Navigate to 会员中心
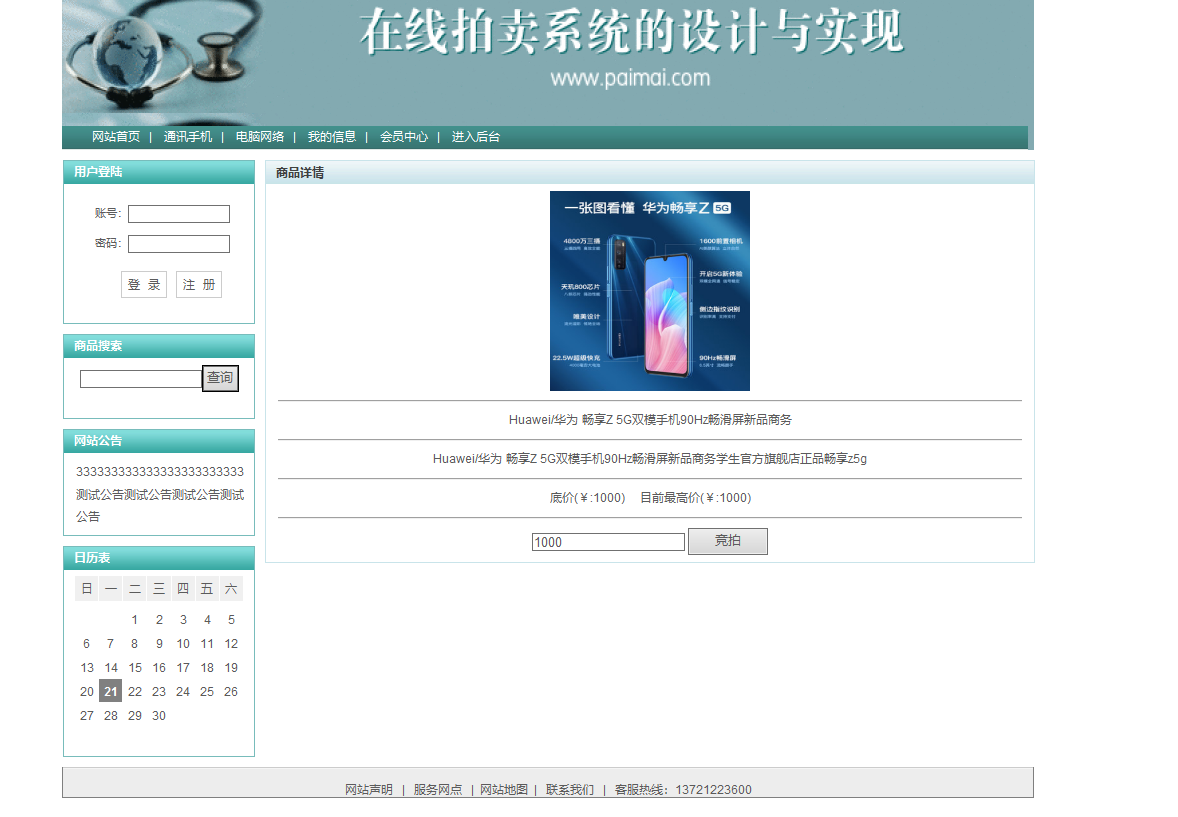This screenshot has height=817, width=1178. pyautogui.click(x=404, y=137)
